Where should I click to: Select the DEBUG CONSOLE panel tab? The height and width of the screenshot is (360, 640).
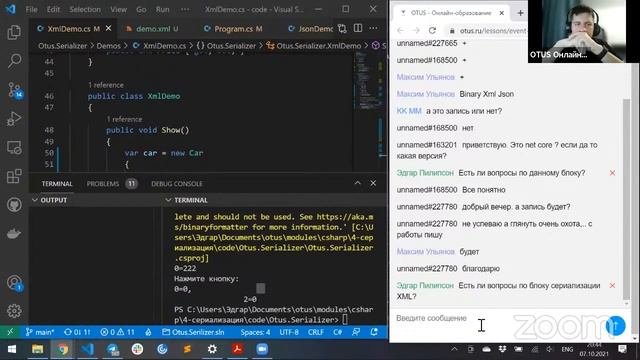coord(177,184)
